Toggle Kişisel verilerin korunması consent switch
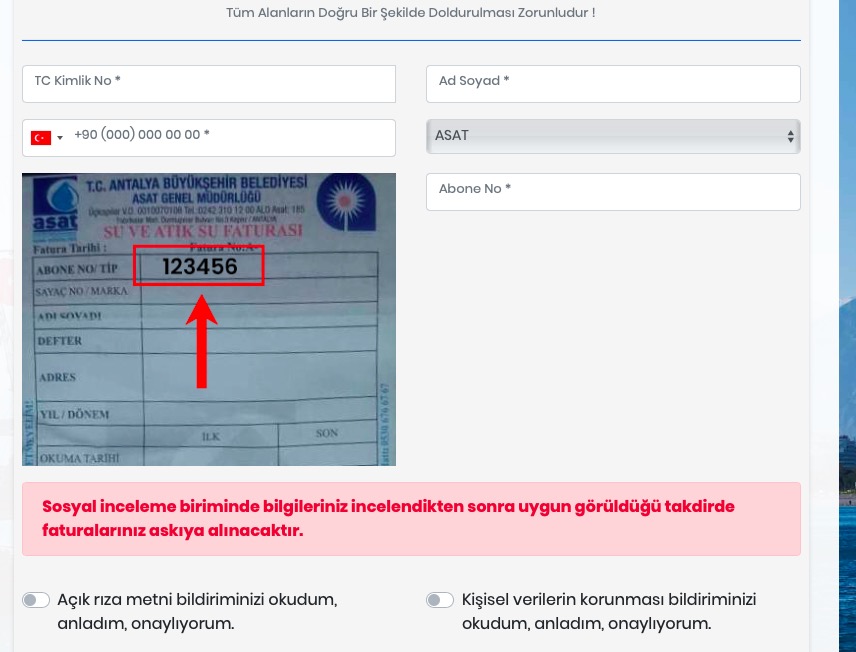 coord(439,600)
